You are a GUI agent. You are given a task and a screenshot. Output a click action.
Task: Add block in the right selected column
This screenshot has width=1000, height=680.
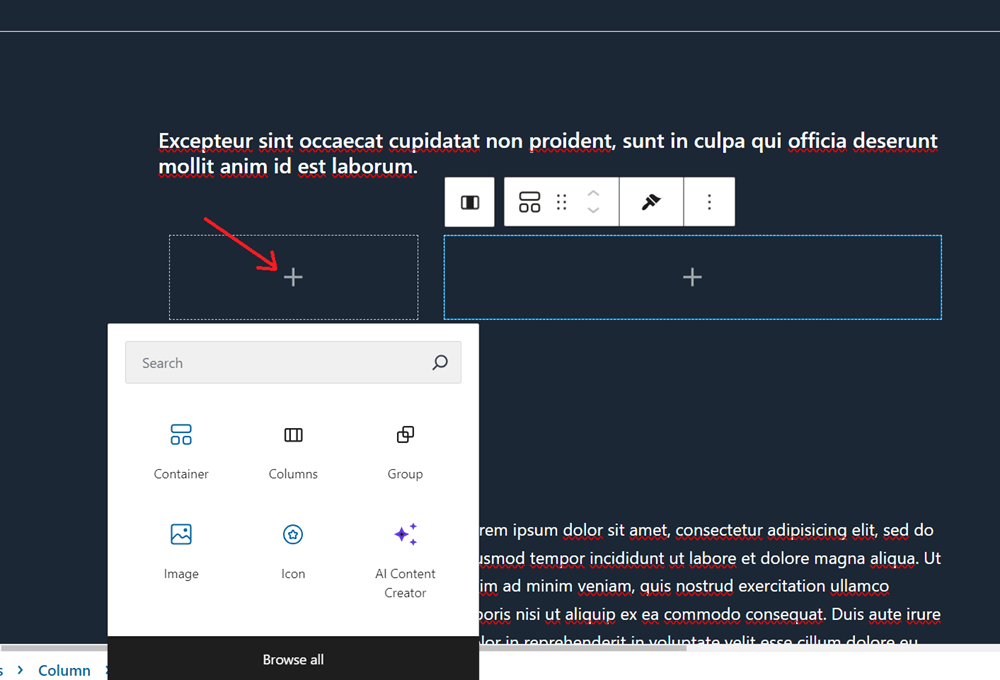(x=692, y=278)
